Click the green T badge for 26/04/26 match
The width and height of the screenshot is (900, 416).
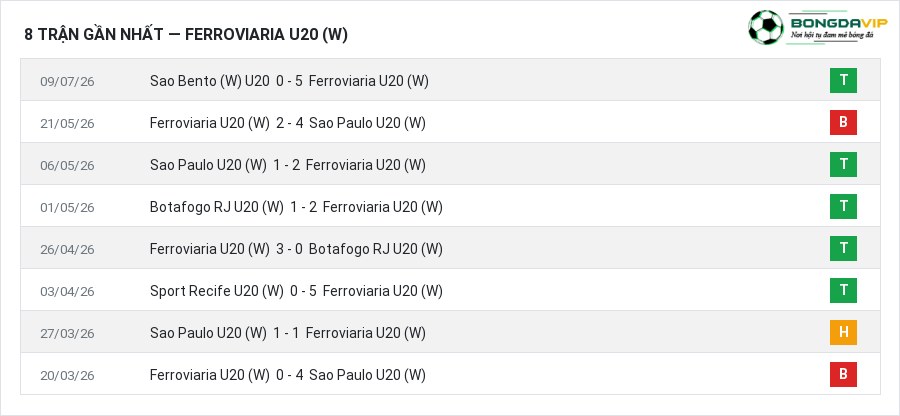[843, 248]
